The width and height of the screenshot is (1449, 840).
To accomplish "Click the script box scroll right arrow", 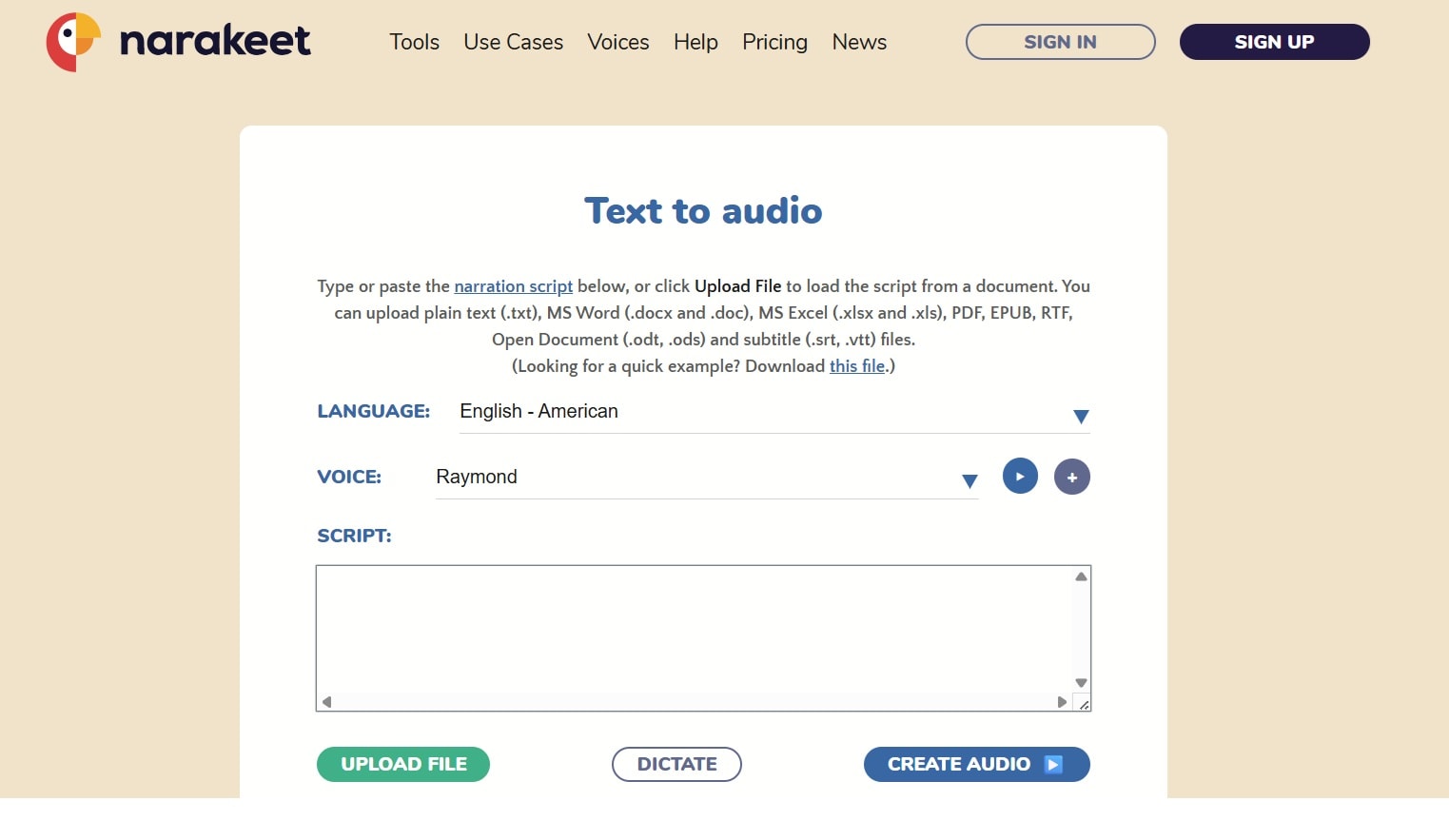I will [1062, 702].
